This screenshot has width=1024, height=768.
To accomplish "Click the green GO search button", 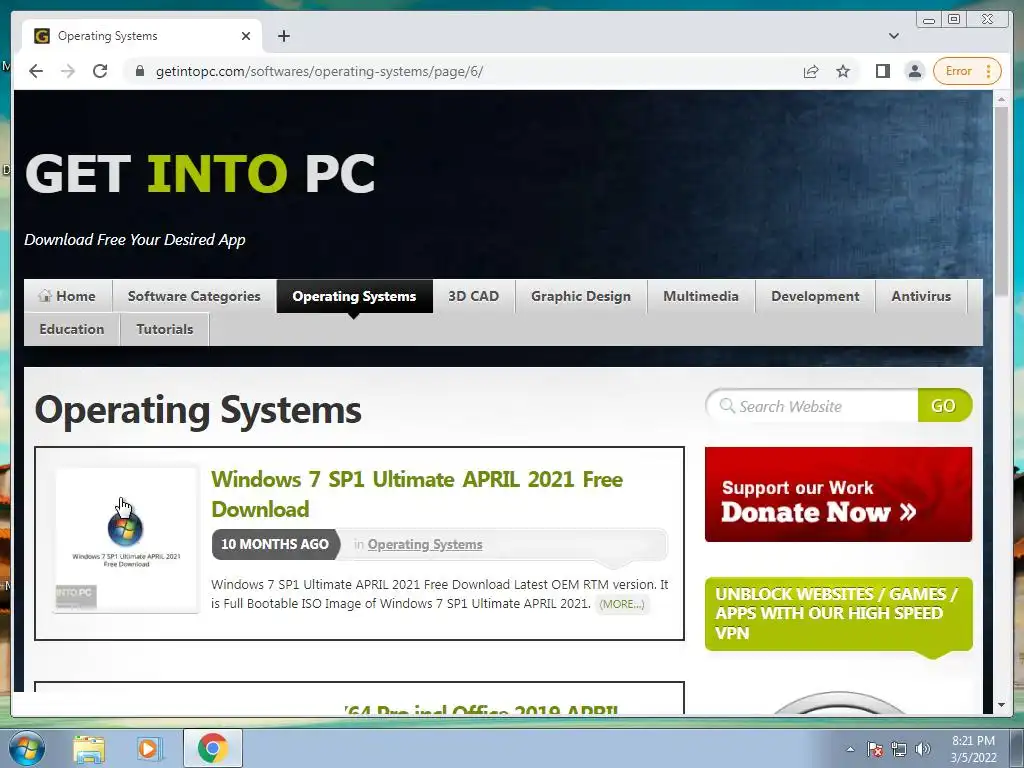I will [x=944, y=406].
